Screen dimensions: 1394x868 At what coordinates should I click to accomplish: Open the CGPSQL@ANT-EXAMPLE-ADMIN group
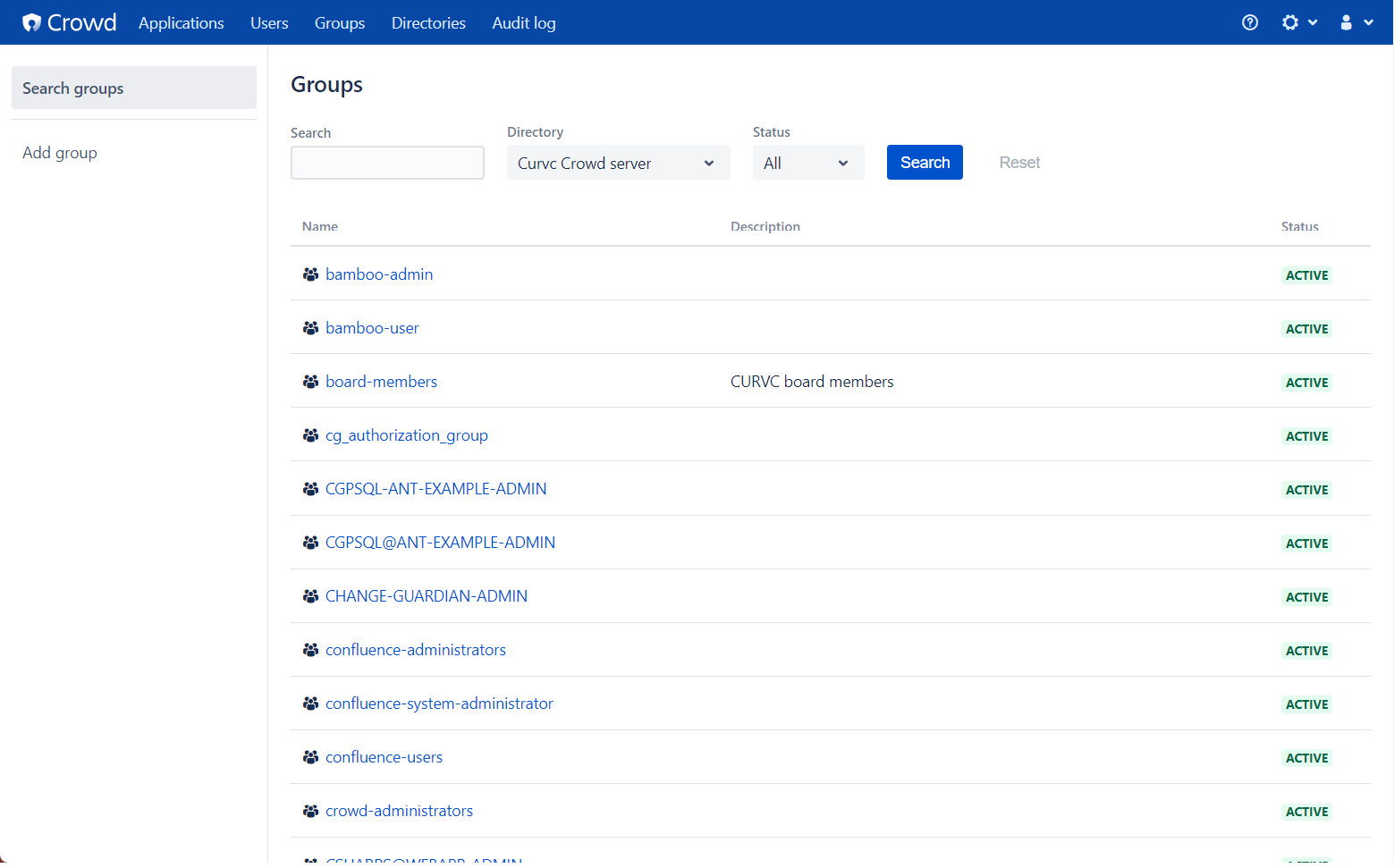(x=440, y=543)
